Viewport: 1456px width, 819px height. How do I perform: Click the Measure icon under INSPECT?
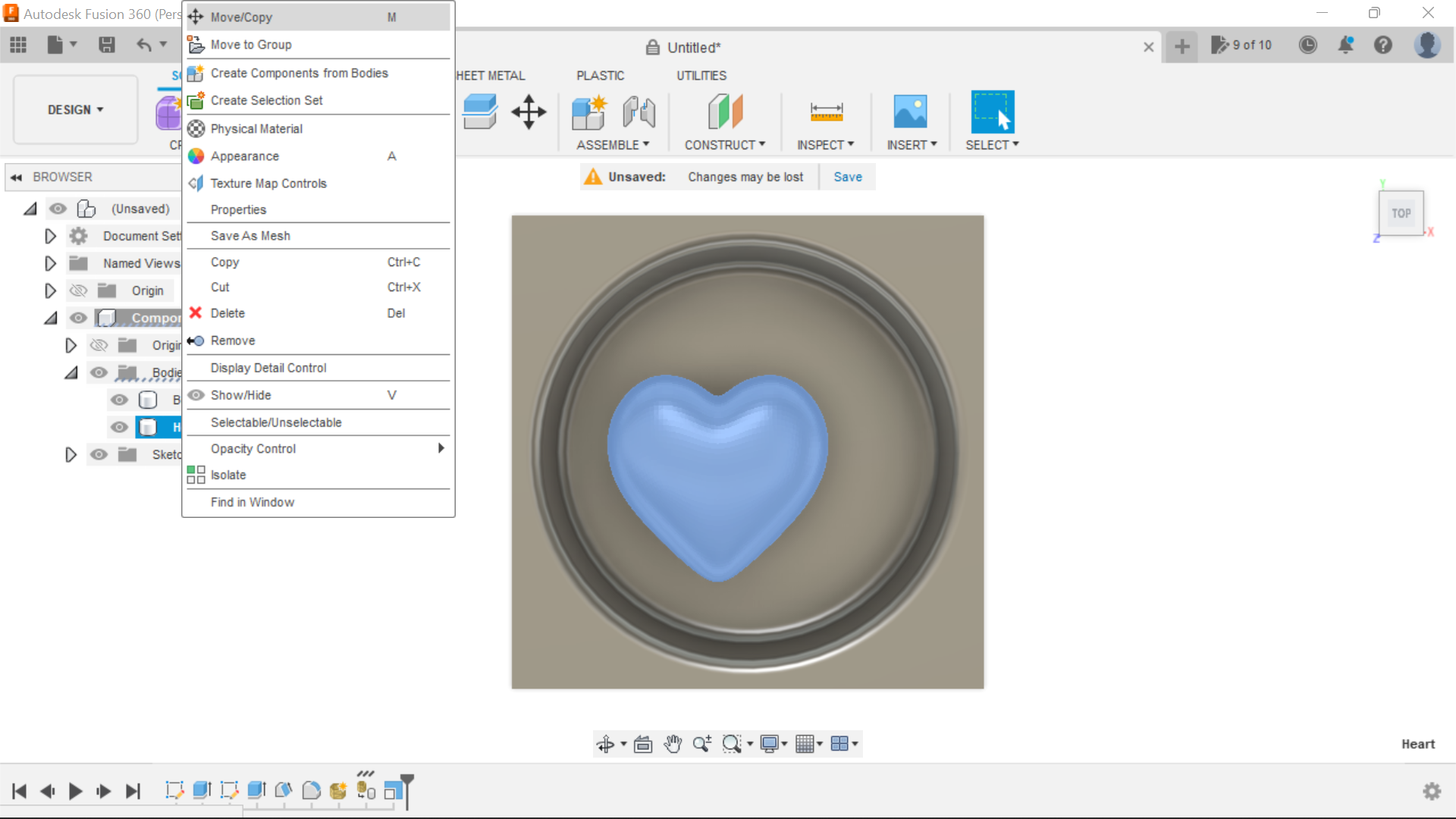coord(826,112)
